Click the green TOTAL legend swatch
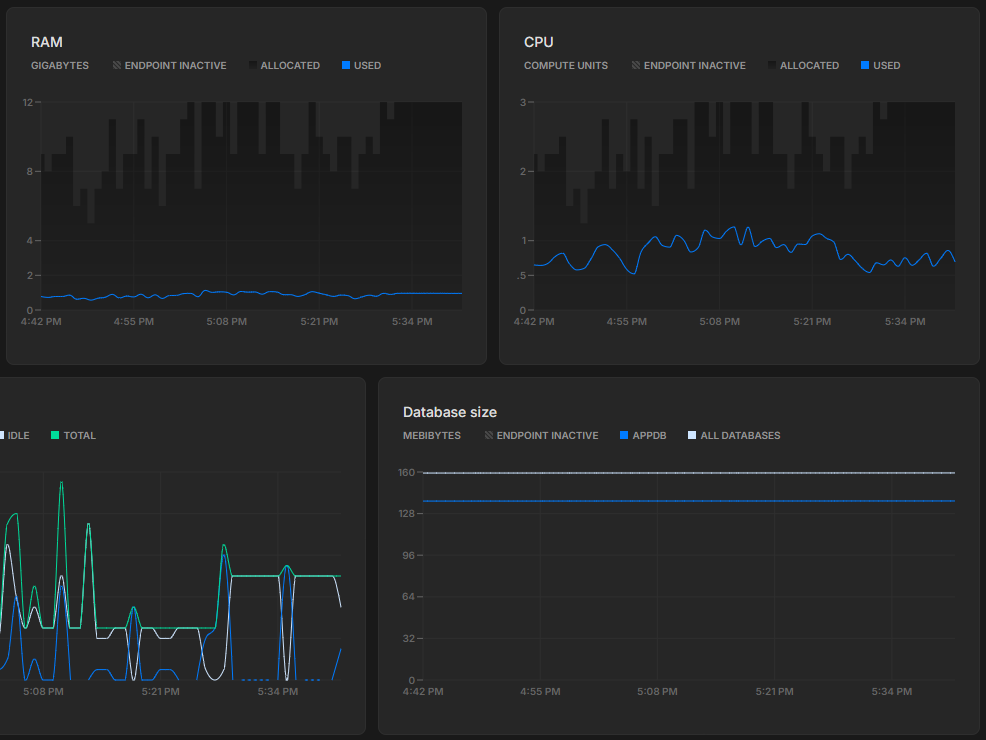 coord(56,436)
